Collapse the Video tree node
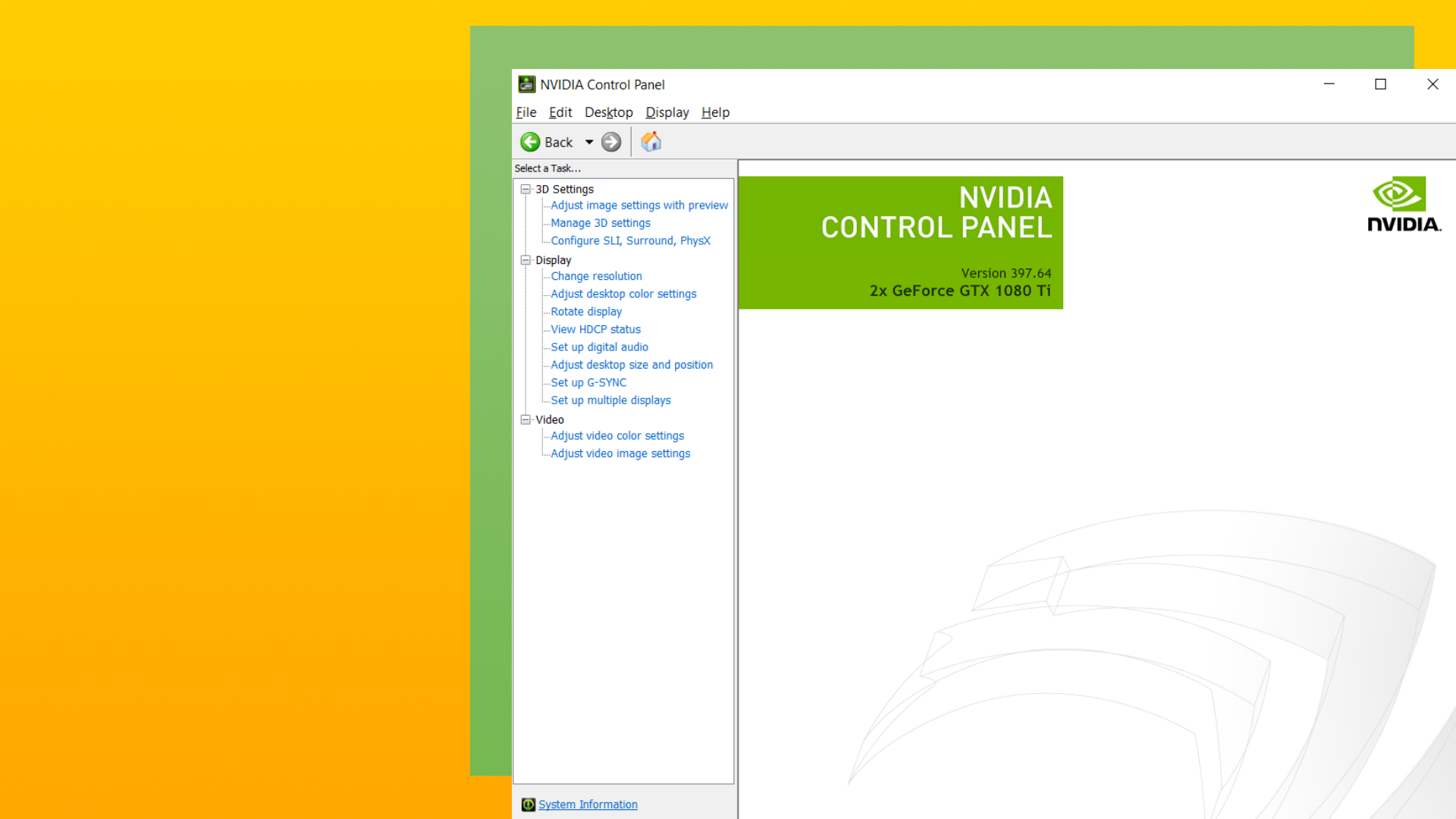 [526, 419]
